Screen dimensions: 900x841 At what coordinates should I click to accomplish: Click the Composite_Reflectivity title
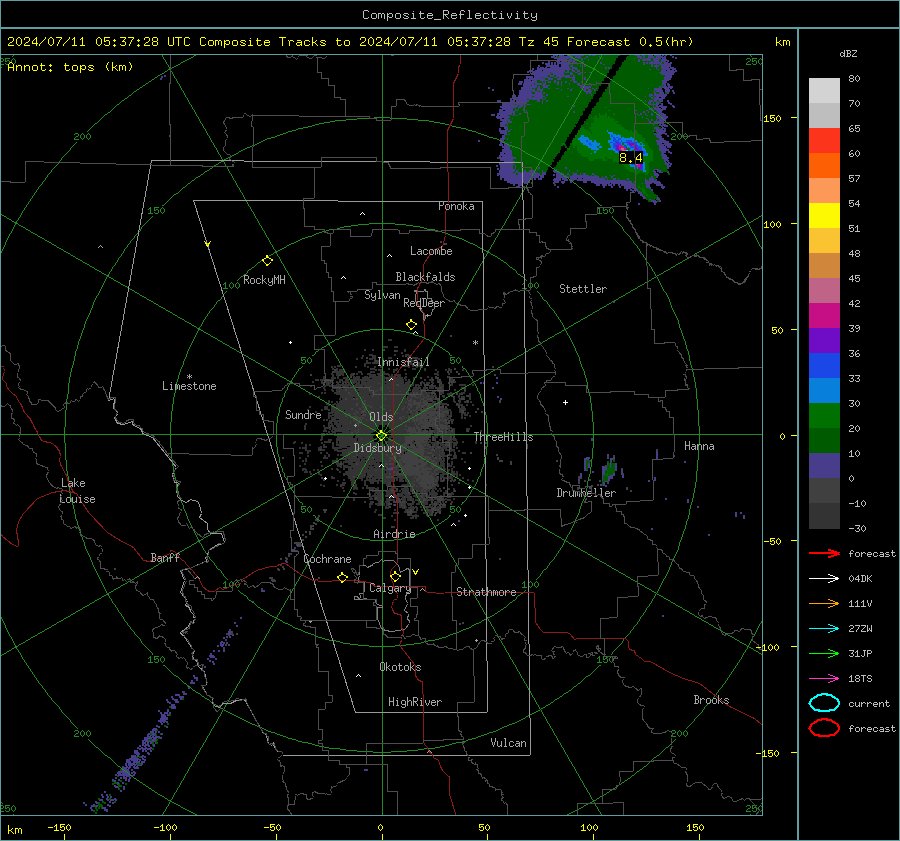pyautogui.click(x=450, y=15)
